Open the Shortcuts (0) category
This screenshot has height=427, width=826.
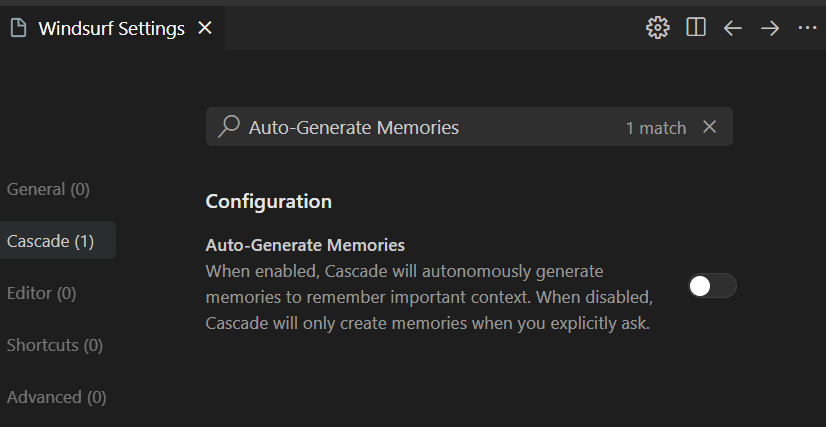pos(55,345)
